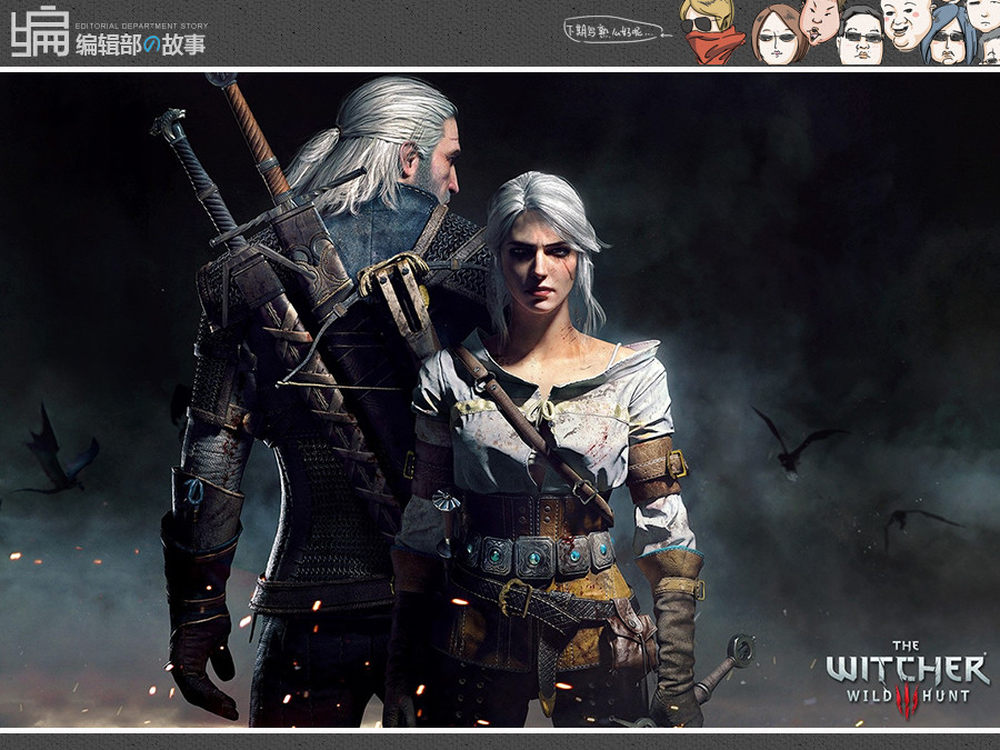Click the handwritten speech bubble
This screenshot has width=1000, height=750.
click(615, 29)
